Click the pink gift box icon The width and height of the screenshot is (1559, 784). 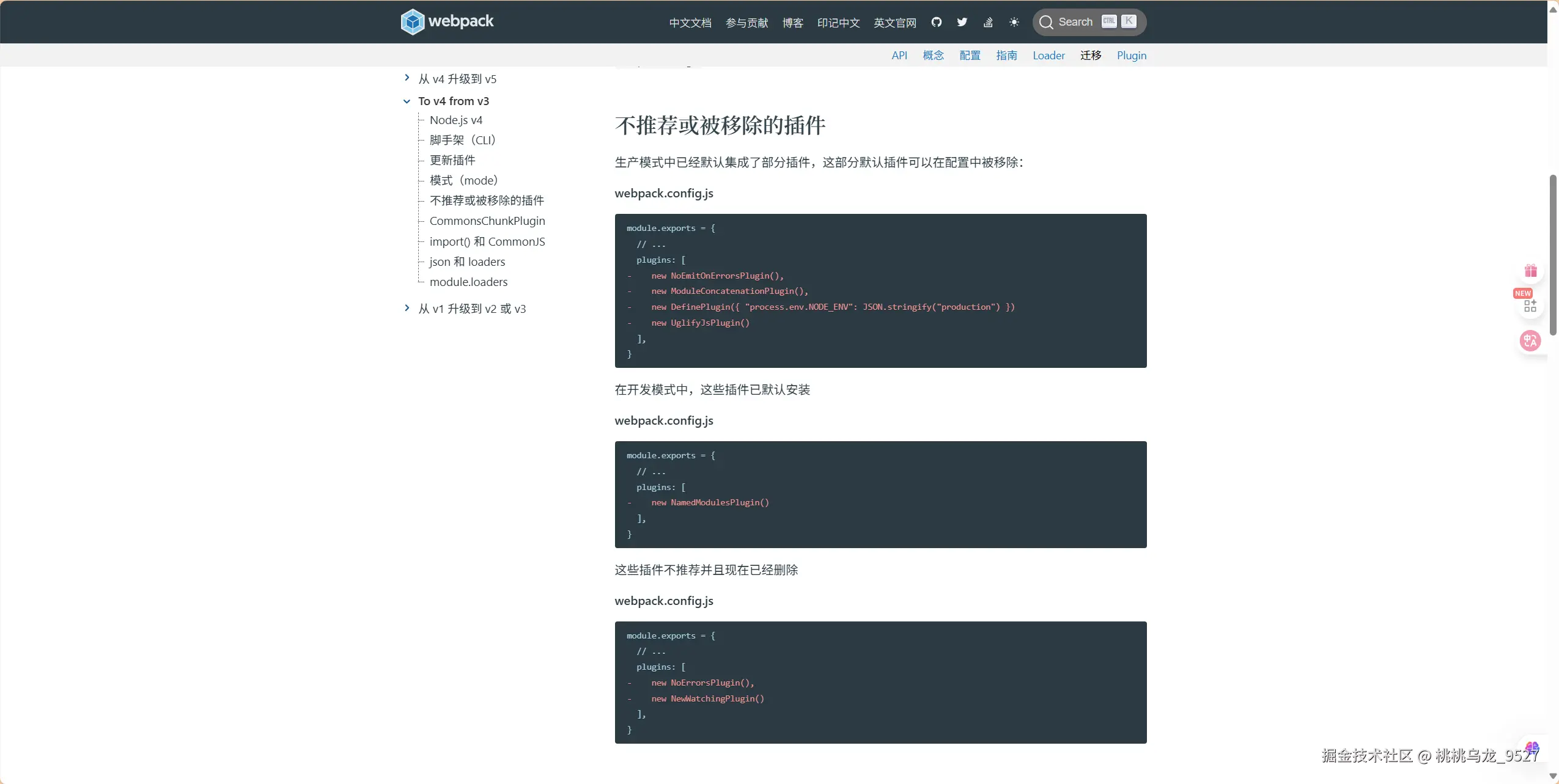pos(1530,271)
